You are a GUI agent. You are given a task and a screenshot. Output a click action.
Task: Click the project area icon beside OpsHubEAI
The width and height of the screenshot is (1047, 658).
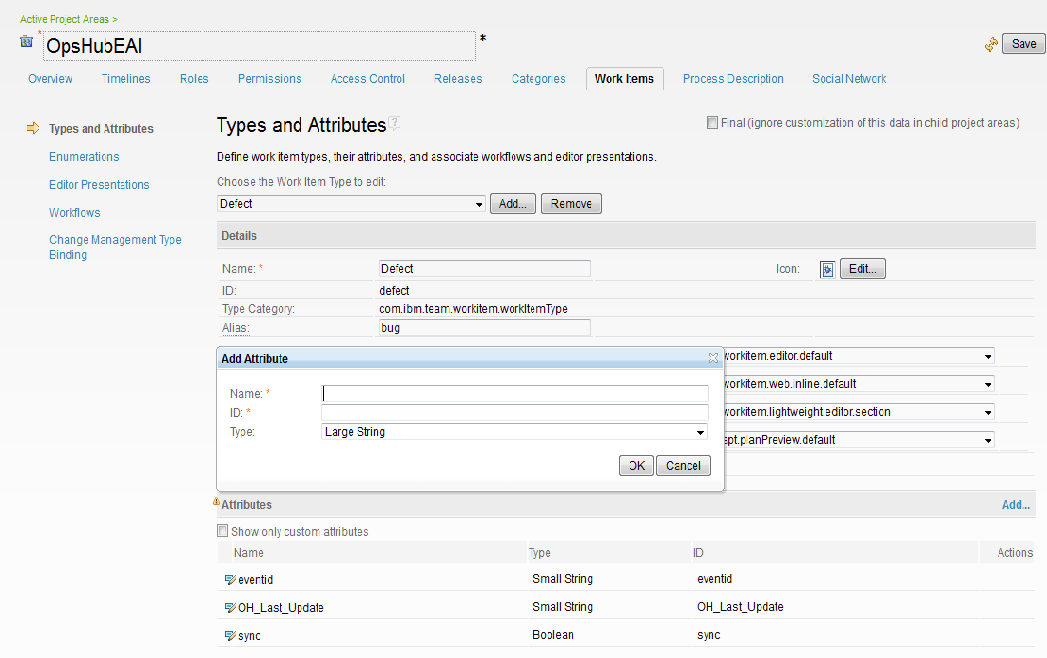(27, 41)
